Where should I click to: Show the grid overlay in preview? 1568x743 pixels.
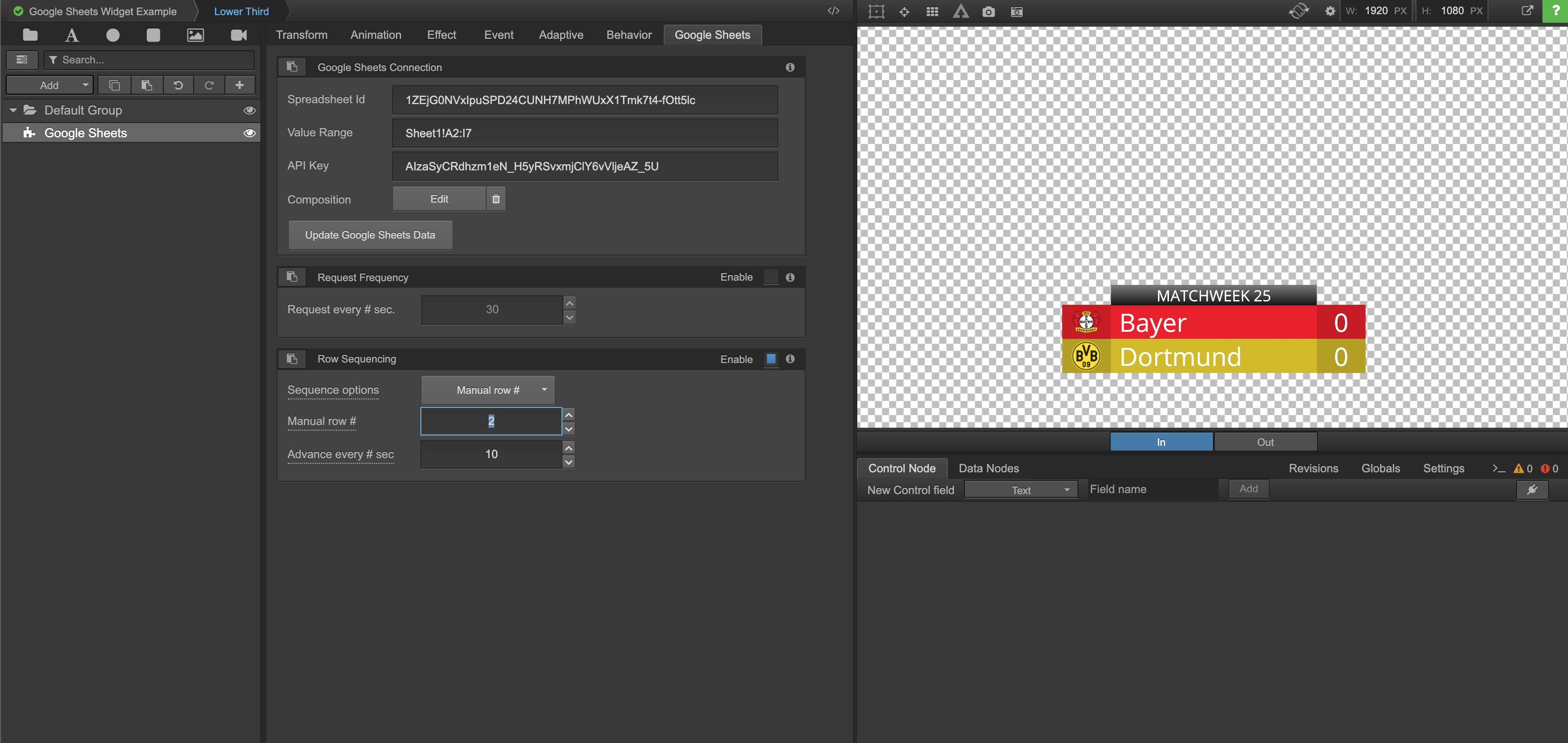pyautogui.click(x=932, y=11)
